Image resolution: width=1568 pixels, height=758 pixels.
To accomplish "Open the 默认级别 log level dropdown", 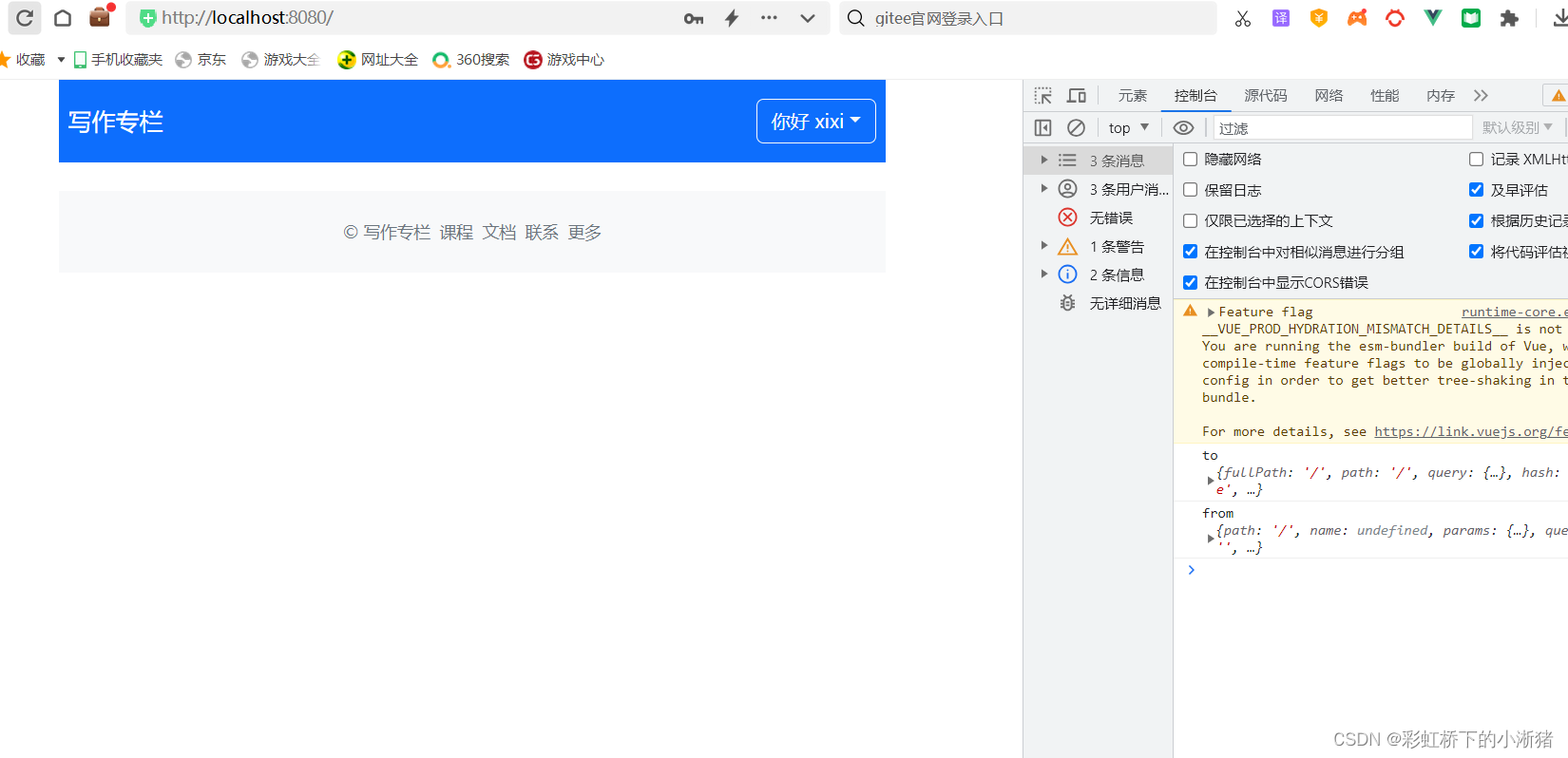I will click(x=1518, y=127).
